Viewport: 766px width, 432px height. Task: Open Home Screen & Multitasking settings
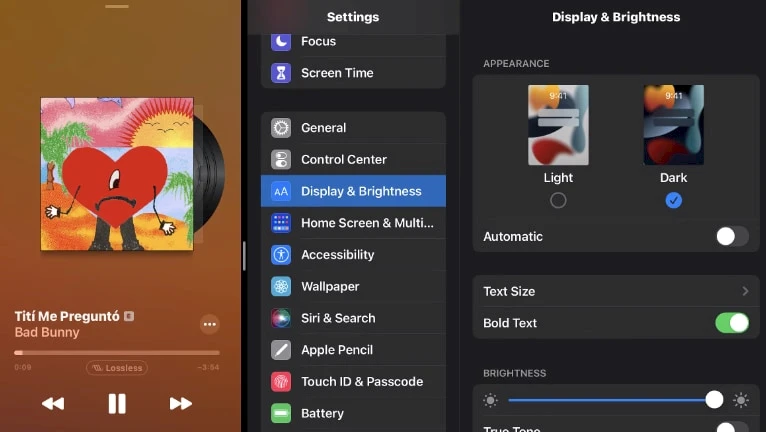(x=353, y=223)
